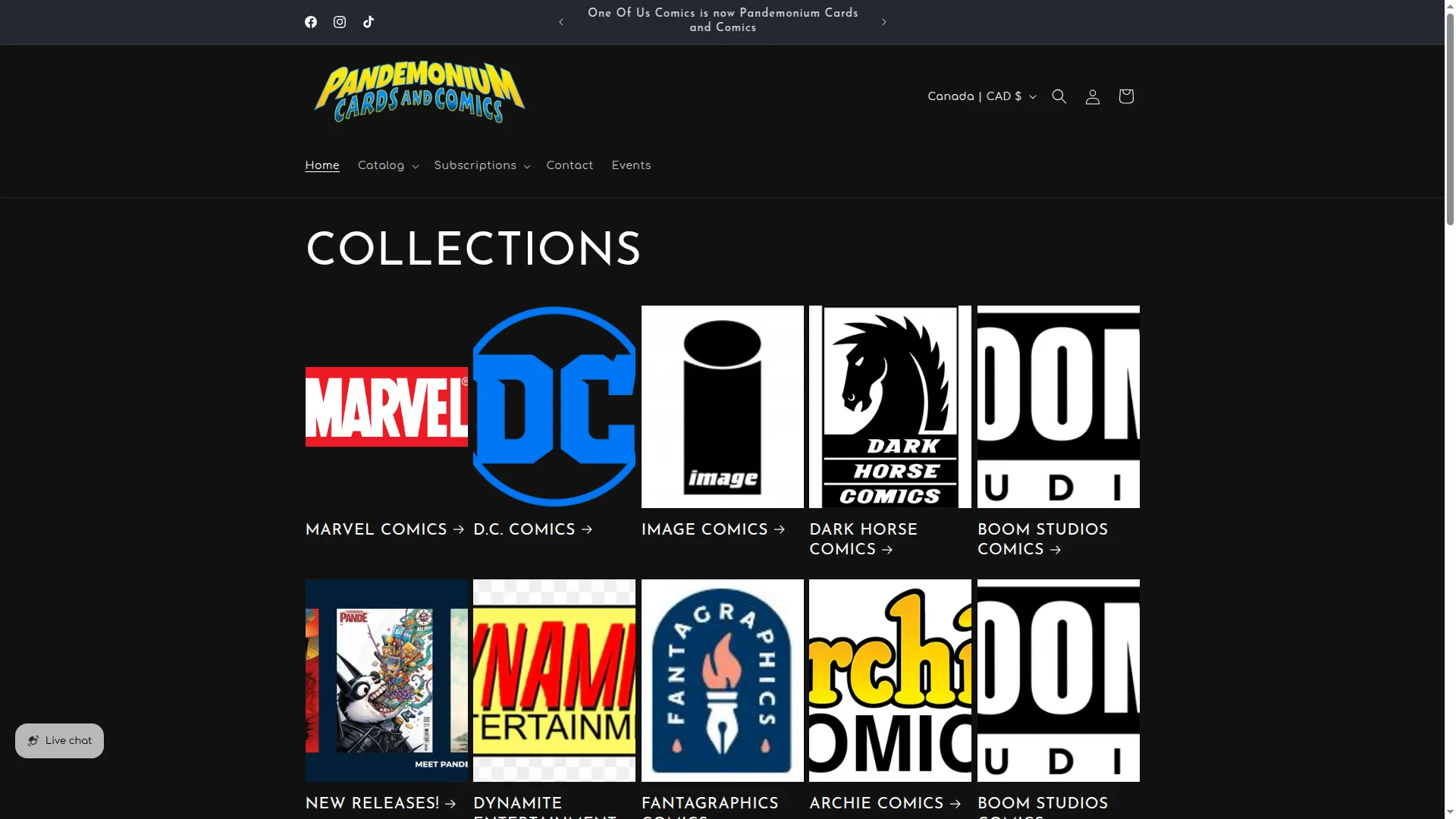Viewport: 1456px width, 819px height.
Task: Follow the IMAGE COMICS link
Action: 714,529
